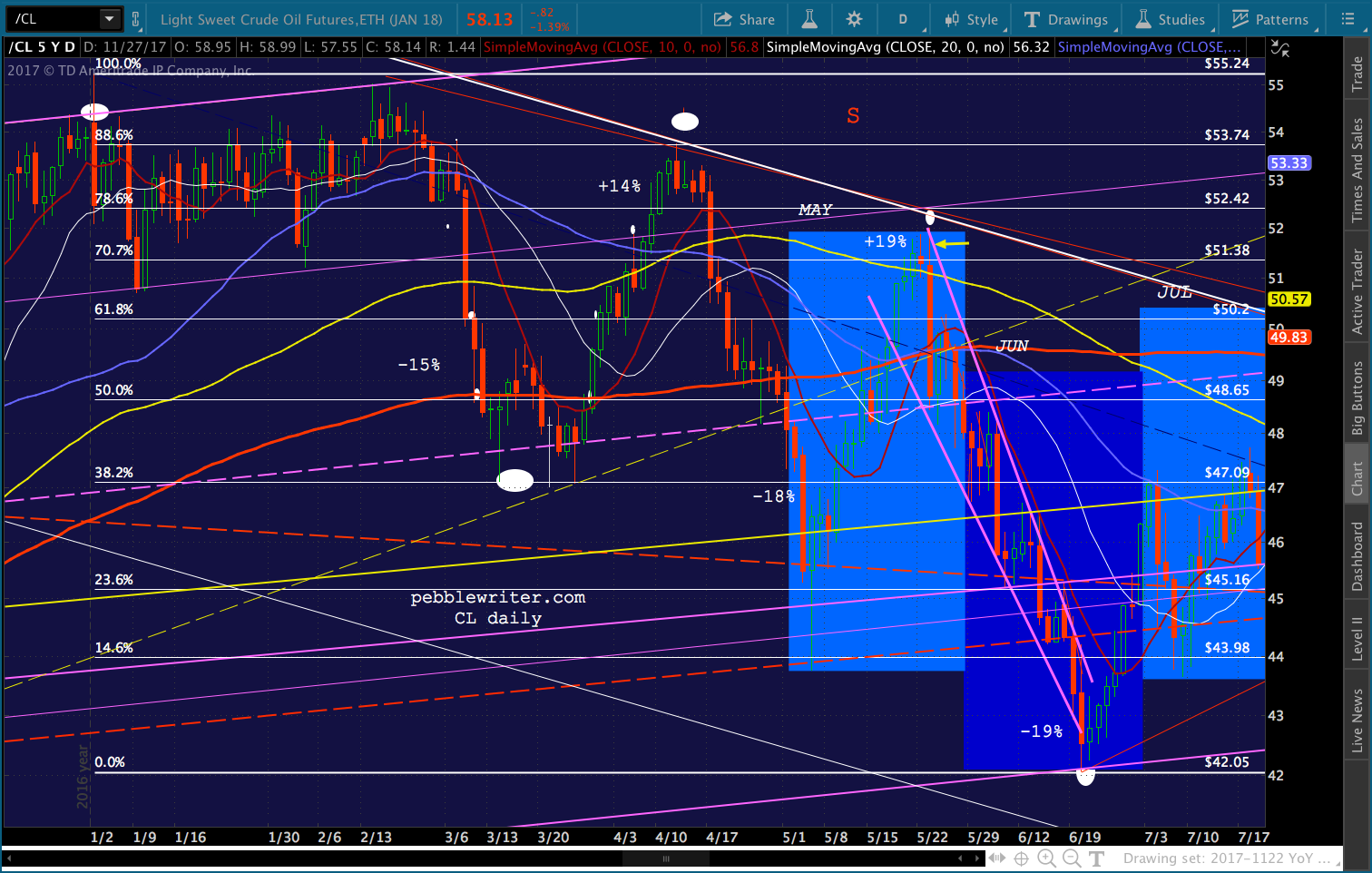The height and width of the screenshot is (873, 1372).
Task: Open the Studies menu button
Action: point(1171,19)
